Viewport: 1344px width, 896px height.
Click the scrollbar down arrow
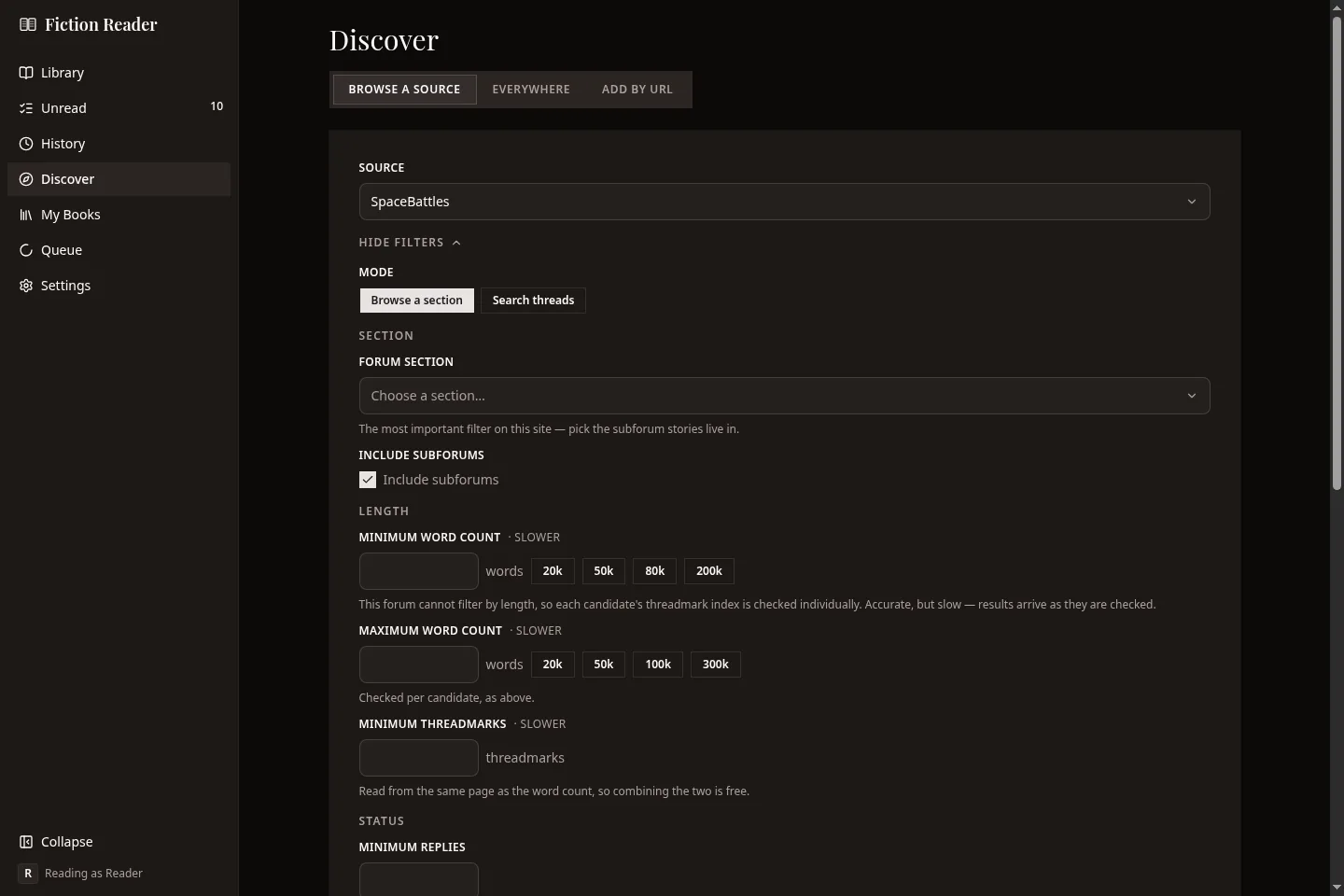point(1337,888)
